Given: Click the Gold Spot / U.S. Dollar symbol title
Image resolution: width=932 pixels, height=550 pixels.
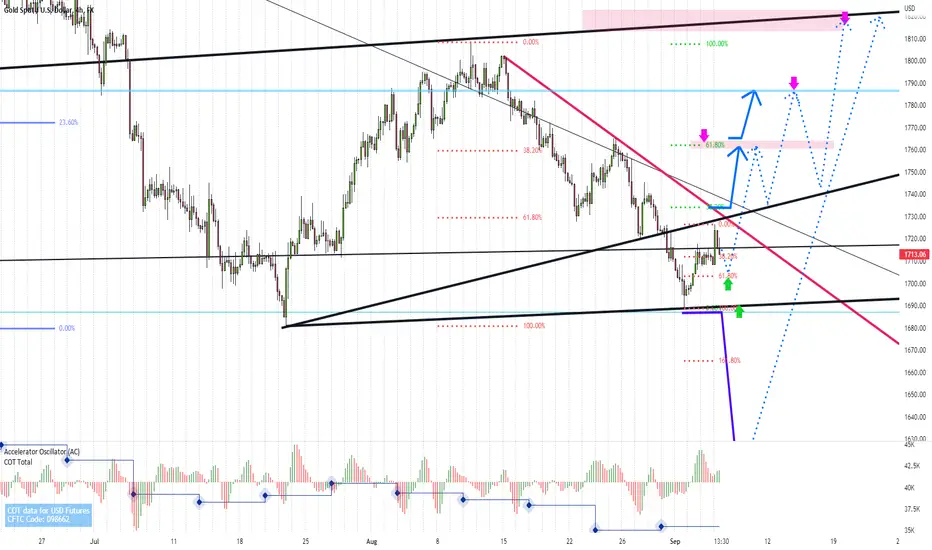Looking at the screenshot, I should coord(49,10).
